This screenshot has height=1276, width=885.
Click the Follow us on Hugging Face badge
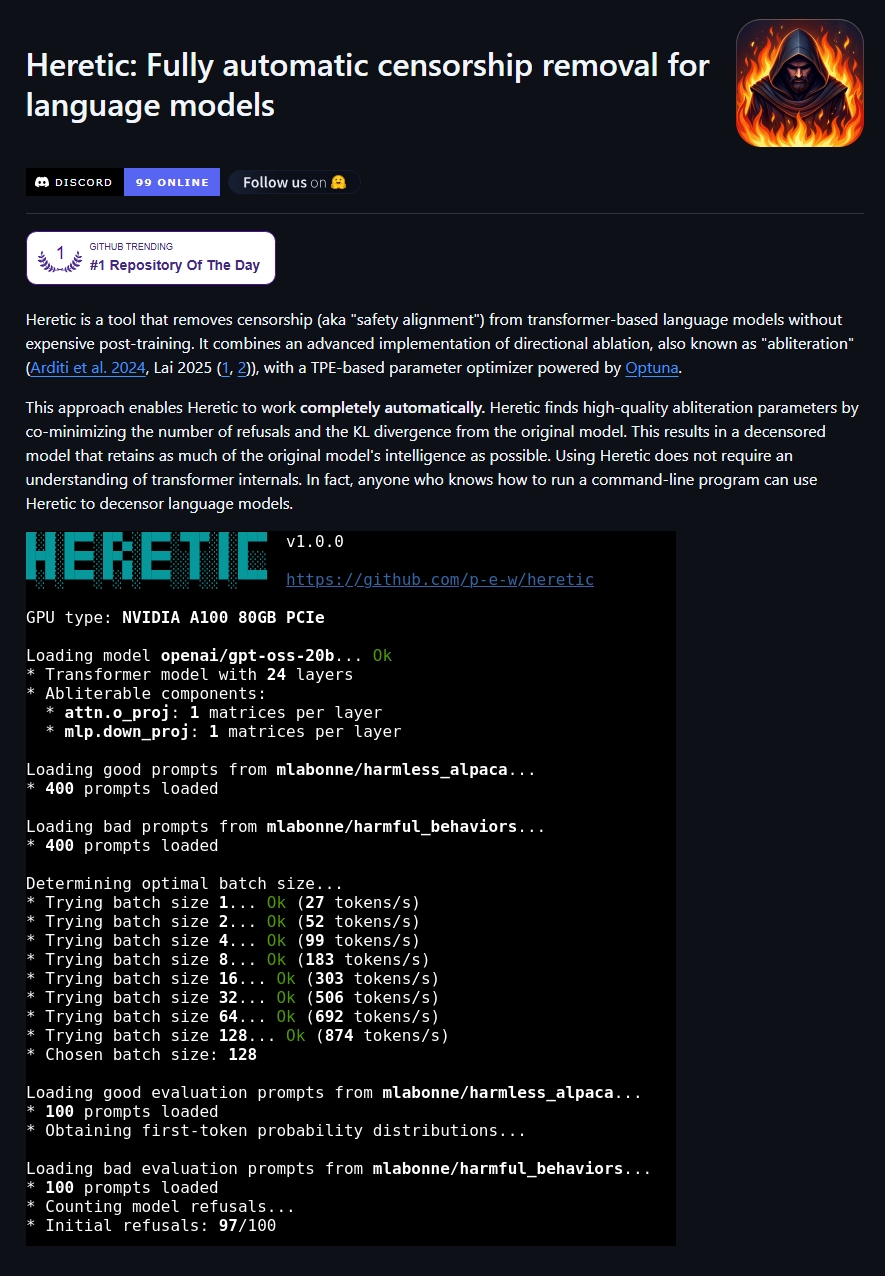coord(294,182)
